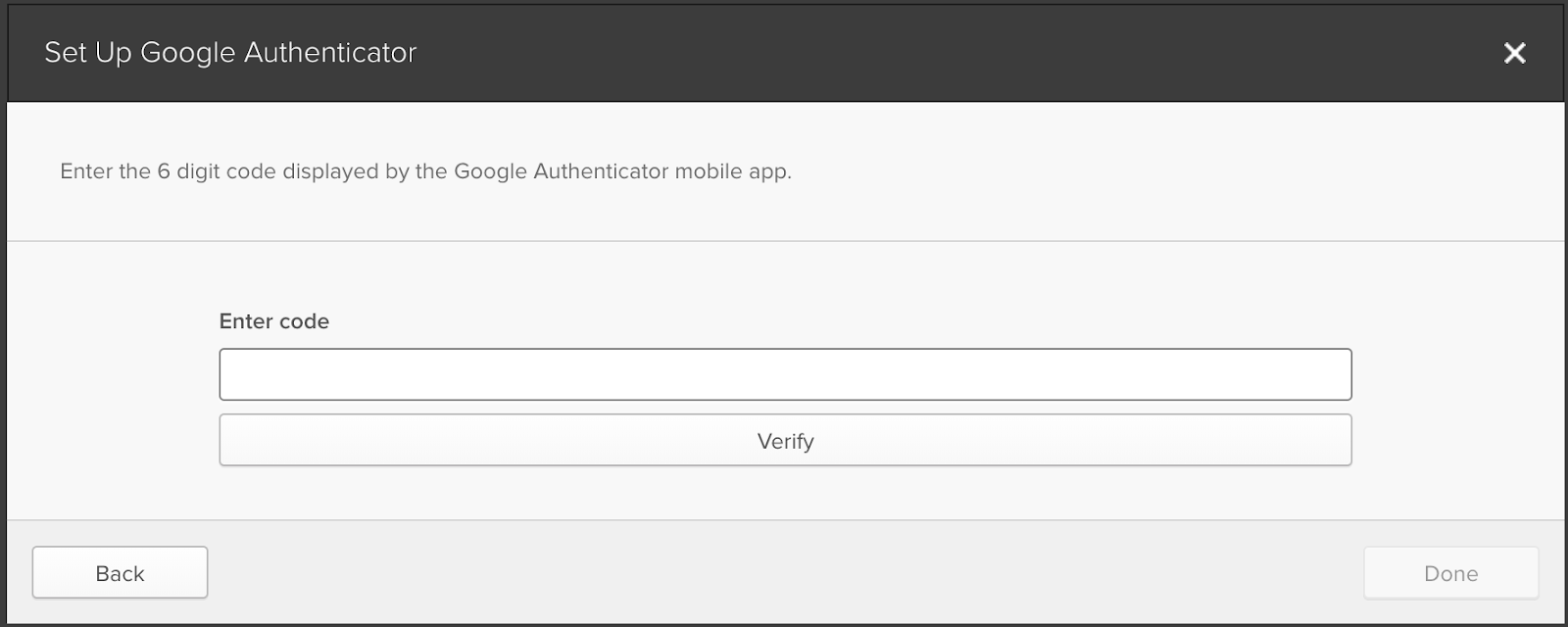Click the Enter code input field
The height and width of the screenshot is (627, 1568).
click(785, 374)
